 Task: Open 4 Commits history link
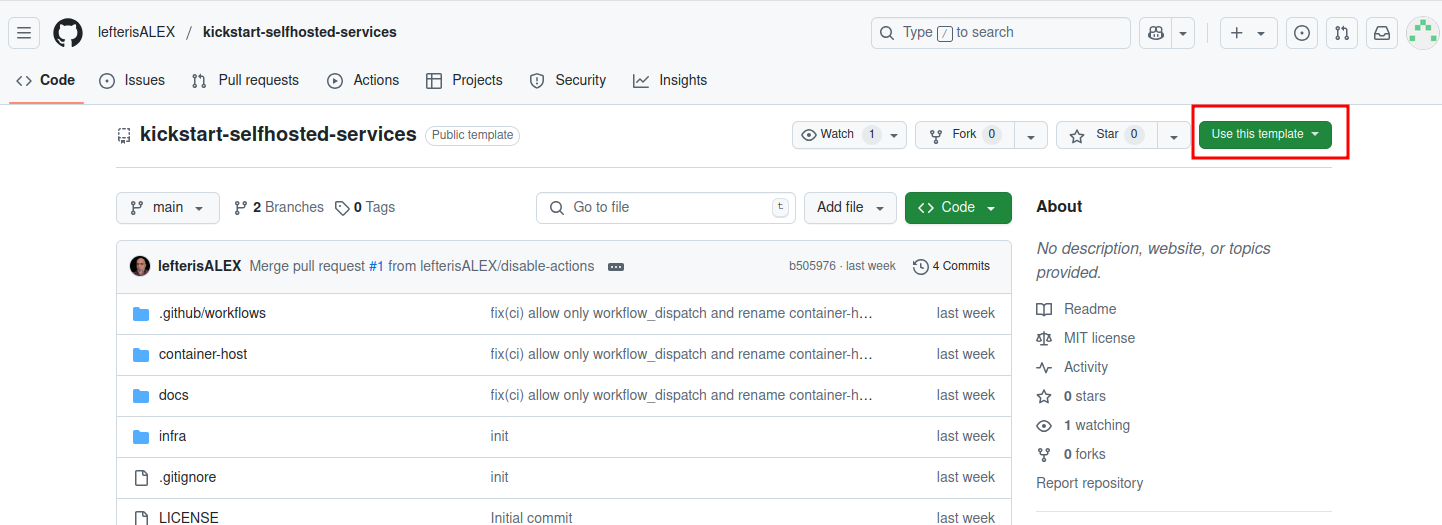951,267
